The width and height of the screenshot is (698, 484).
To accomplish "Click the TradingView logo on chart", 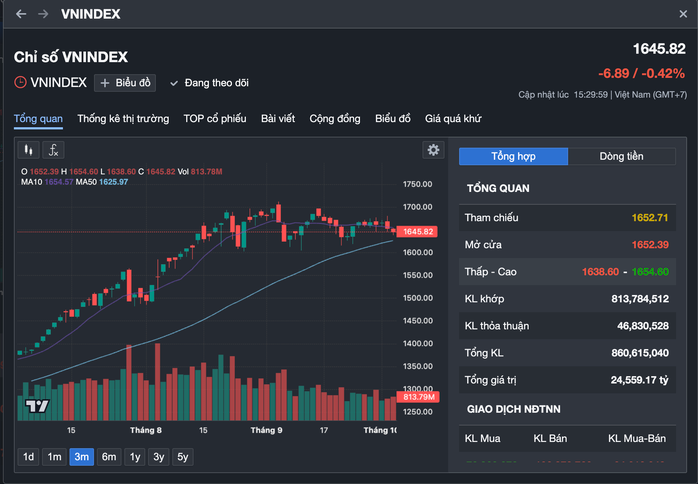I will pos(37,406).
